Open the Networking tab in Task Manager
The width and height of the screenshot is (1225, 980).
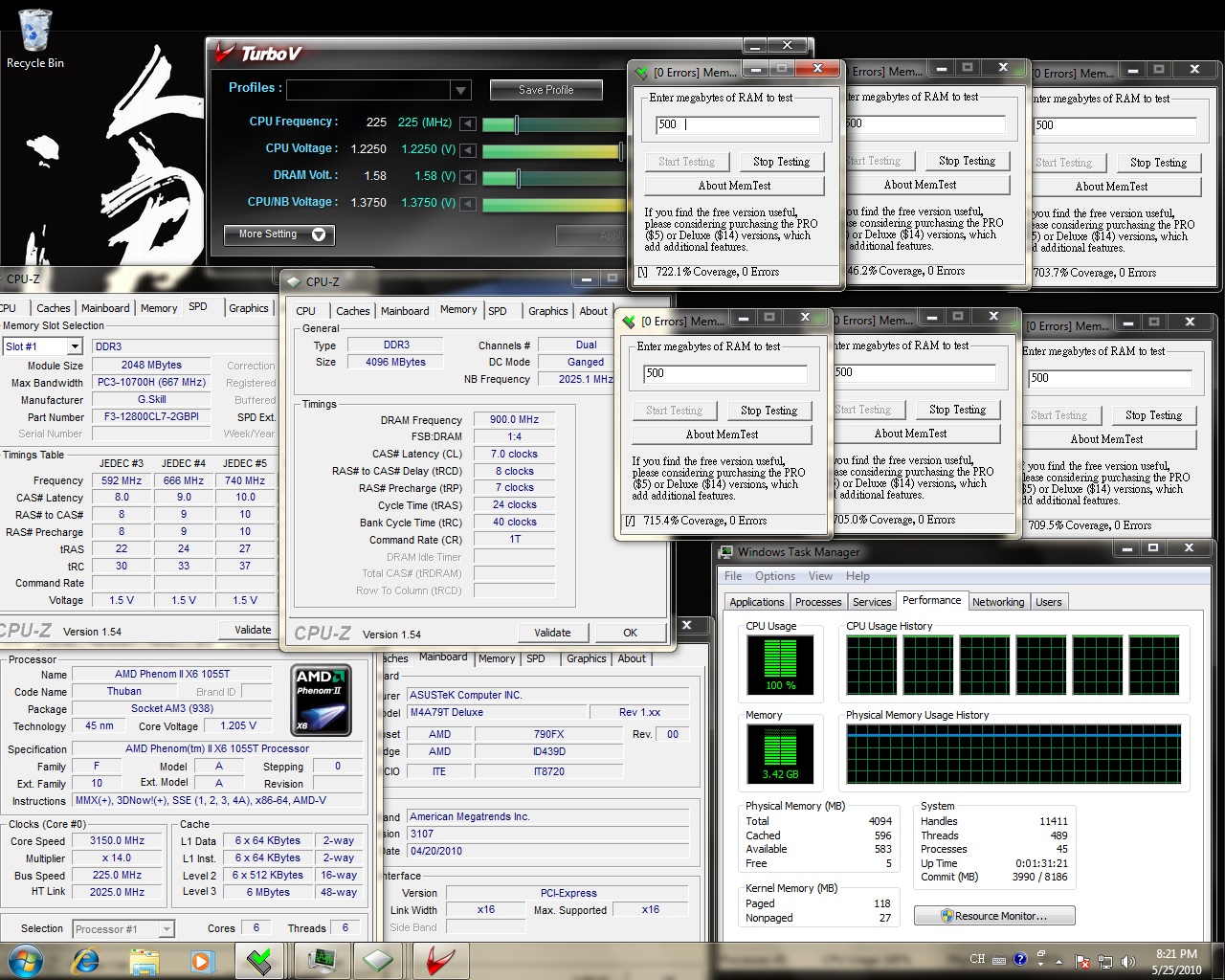[998, 602]
